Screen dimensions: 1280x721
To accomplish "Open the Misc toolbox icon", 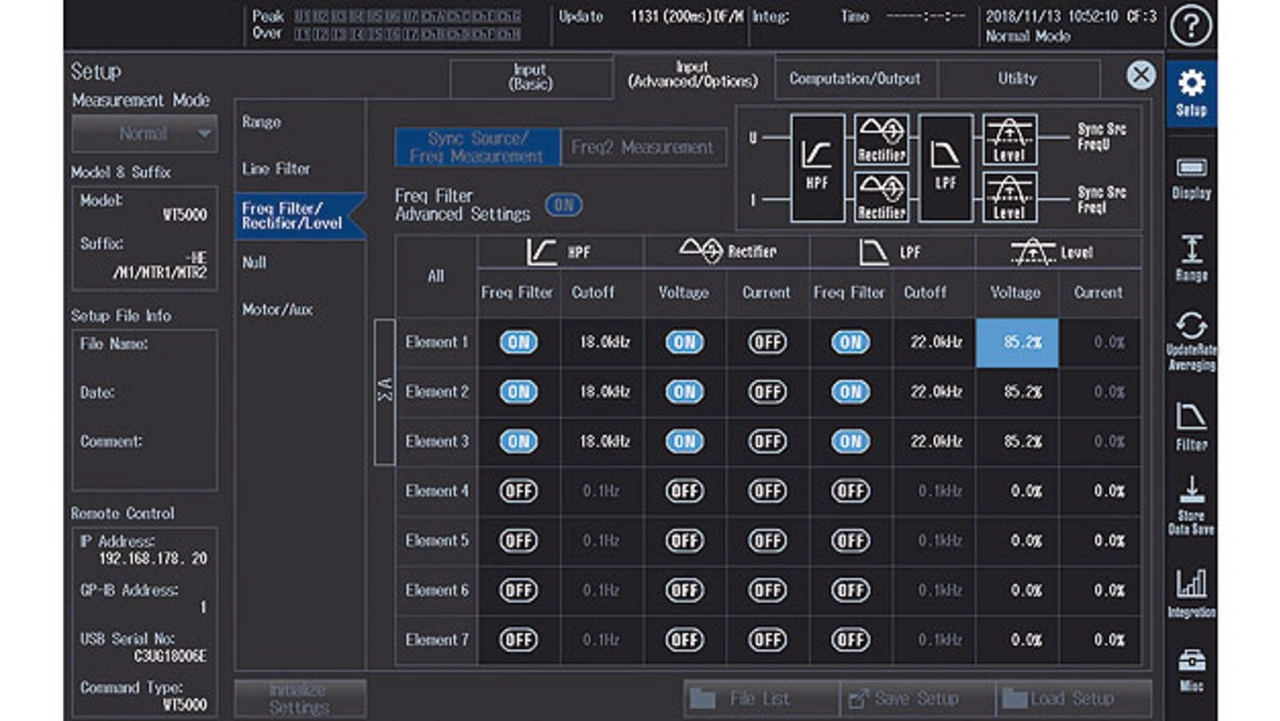I will click(1191, 671).
